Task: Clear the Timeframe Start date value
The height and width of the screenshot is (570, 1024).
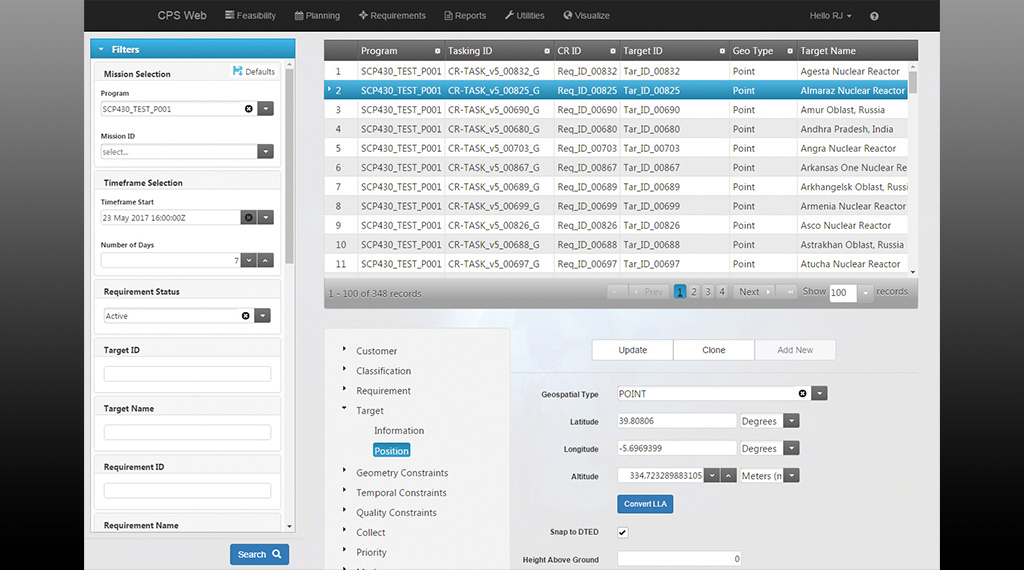Action: pos(248,217)
